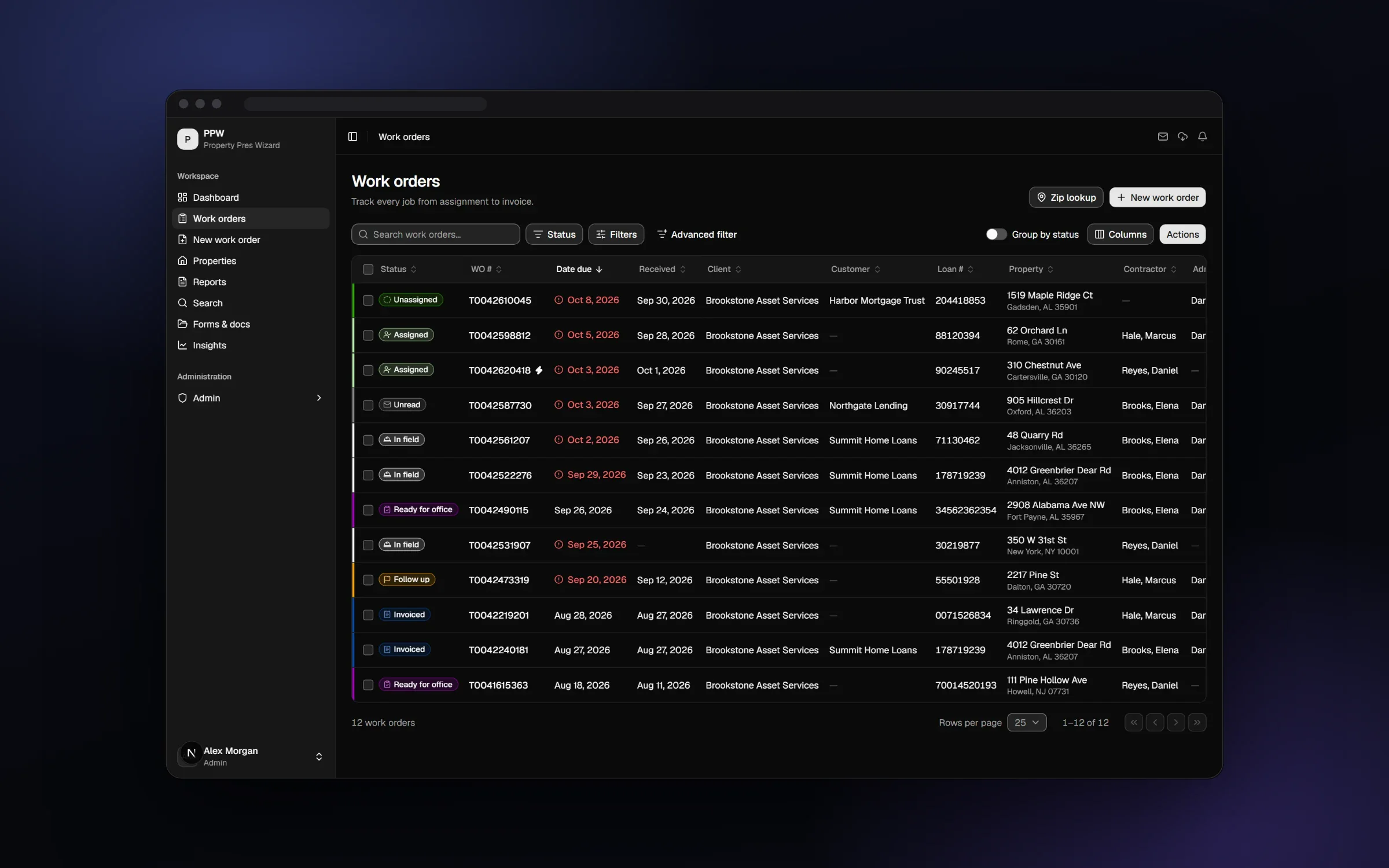Open the Zip lookup button
The image size is (1389, 868).
click(x=1066, y=197)
